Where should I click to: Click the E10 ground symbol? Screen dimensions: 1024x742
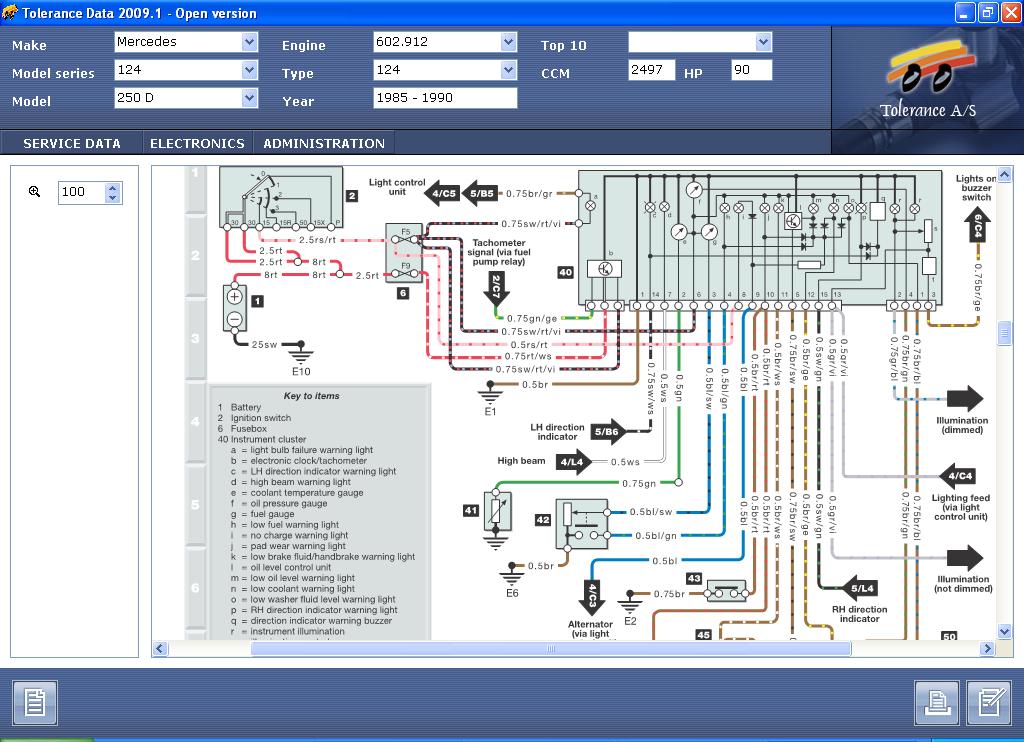(x=300, y=351)
